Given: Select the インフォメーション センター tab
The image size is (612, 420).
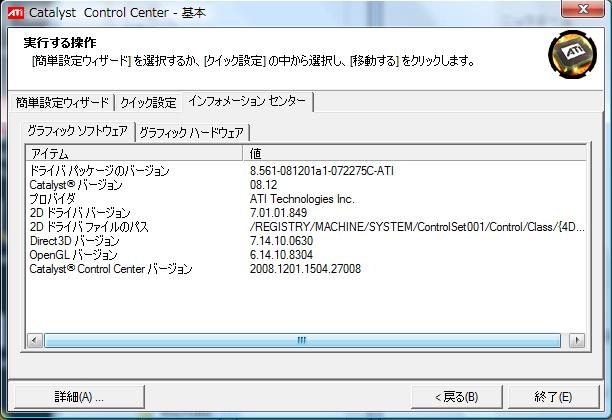Looking at the screenshot, I should pyautogui.click(x=247, y=101).
